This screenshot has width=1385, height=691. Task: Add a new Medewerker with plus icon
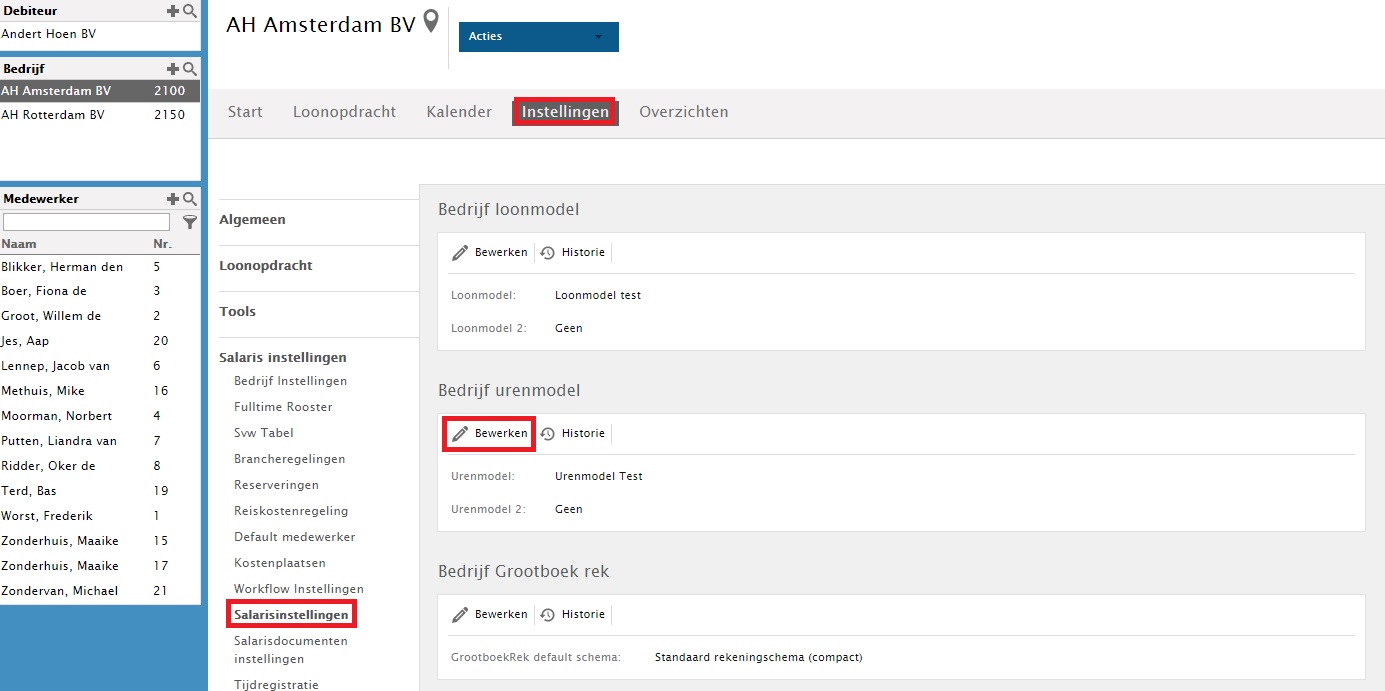click(x=173, y=199)
